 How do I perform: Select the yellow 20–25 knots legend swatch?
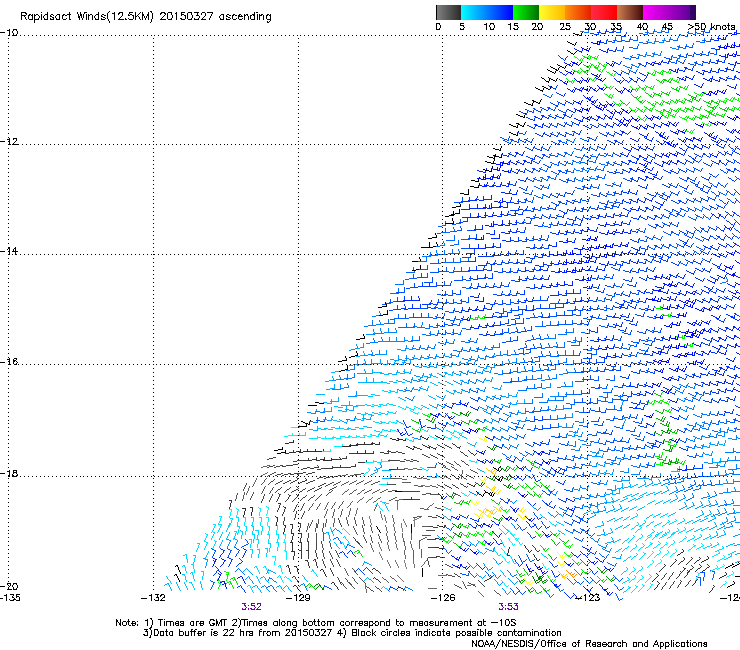point(552,12)
